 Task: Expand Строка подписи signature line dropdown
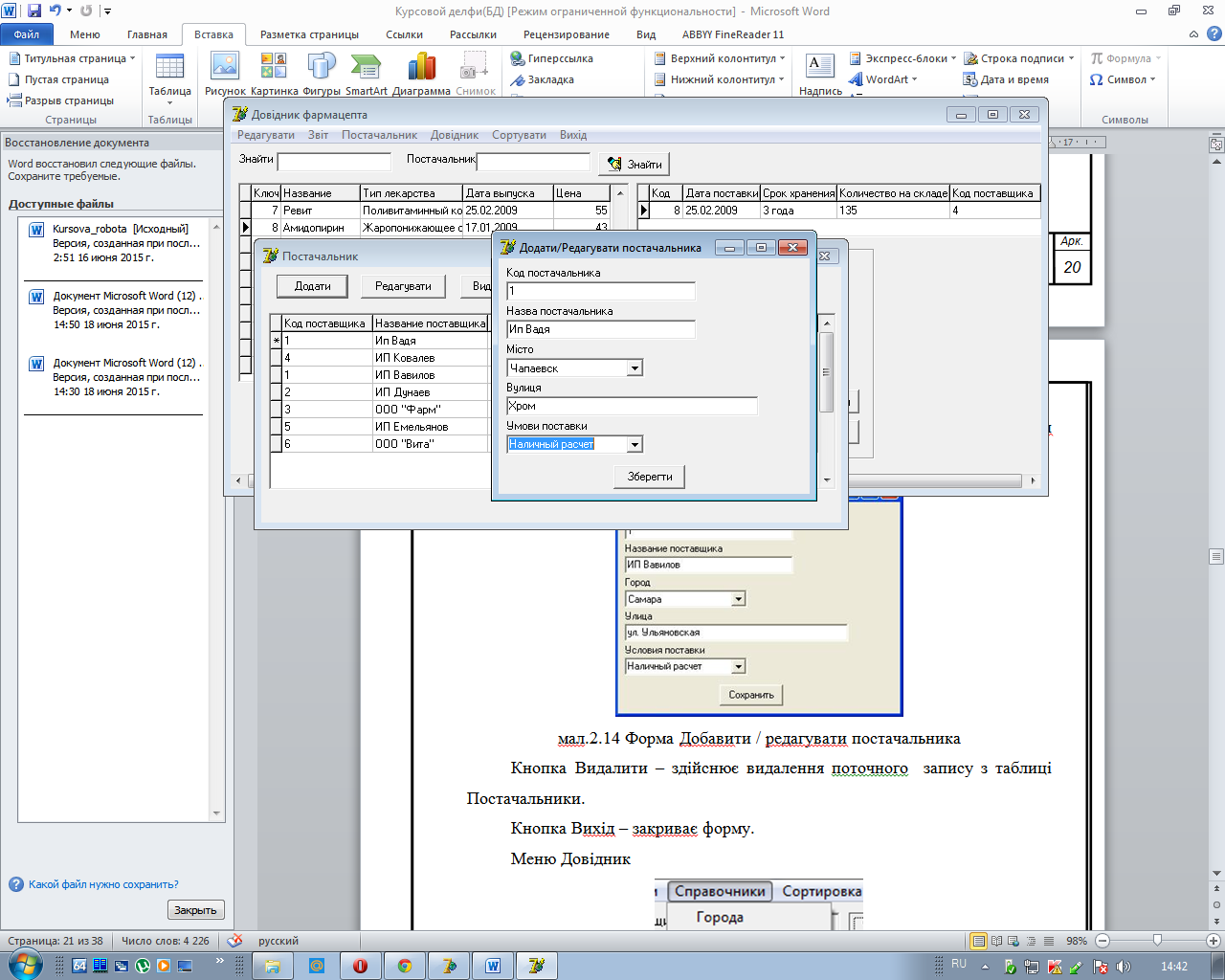point(1071,58)
